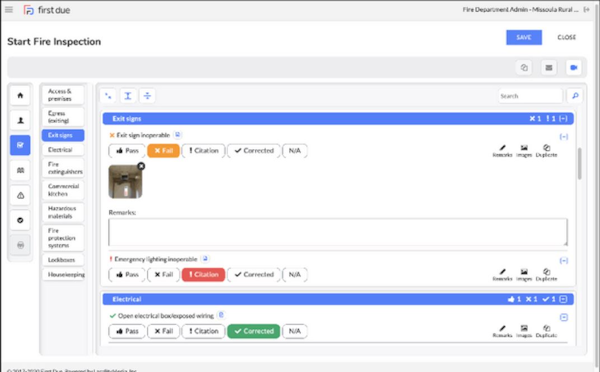Click the Search input field

pos(530,96)
